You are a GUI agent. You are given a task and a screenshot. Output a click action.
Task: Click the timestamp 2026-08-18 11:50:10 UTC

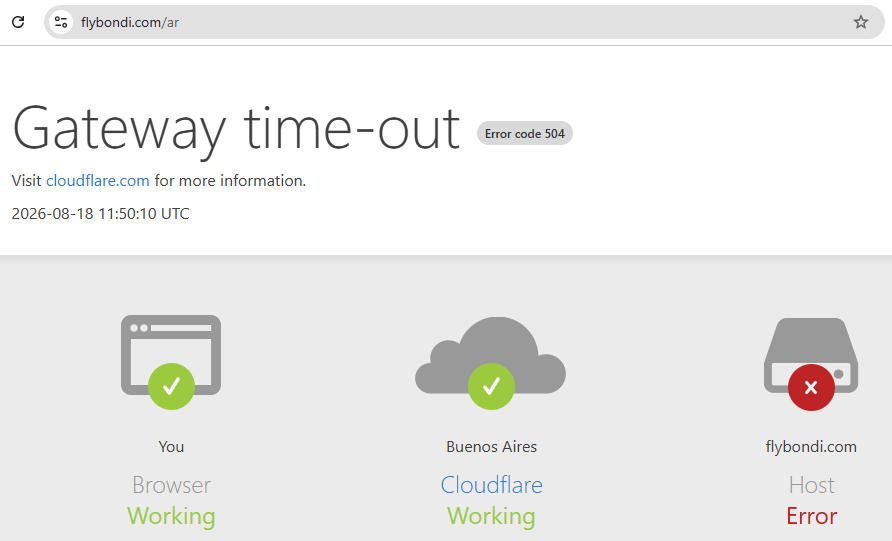click(x=101, y=214)
